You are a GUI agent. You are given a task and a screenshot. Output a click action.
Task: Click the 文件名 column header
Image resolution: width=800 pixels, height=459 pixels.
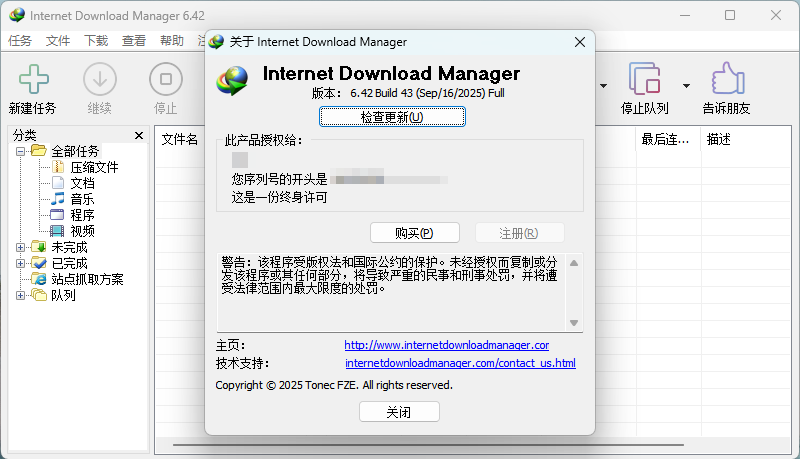[x=180, y=139]
